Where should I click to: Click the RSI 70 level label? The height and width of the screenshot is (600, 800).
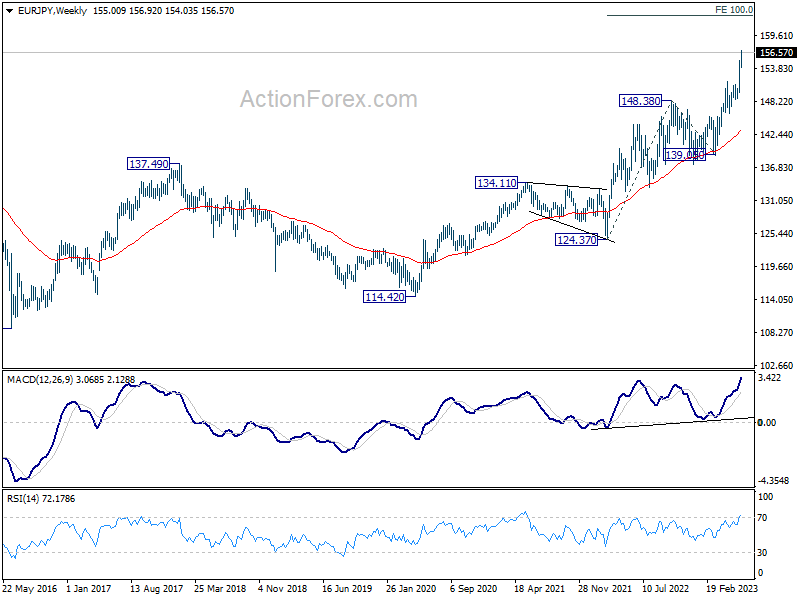coord(762,518)
